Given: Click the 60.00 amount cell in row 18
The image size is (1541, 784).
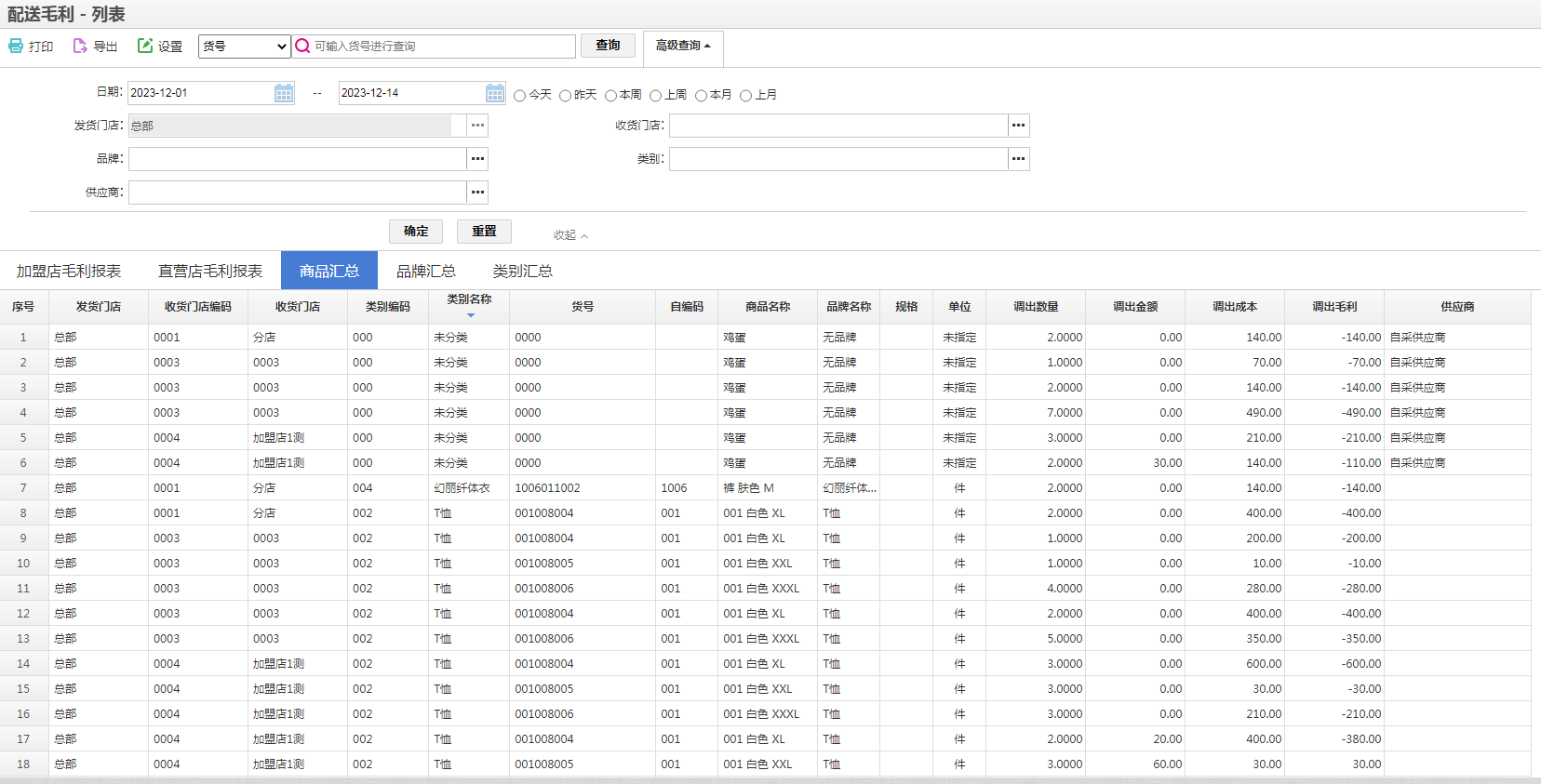Looking at the screenshot, I should tap(1135, 764).
